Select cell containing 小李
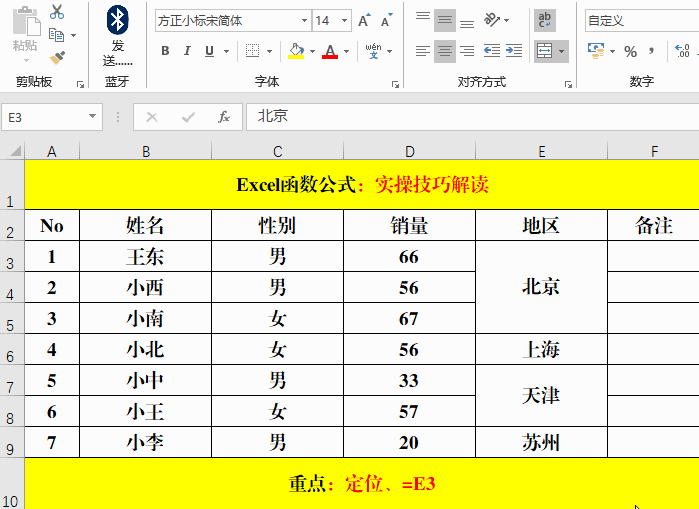Image resolution: width=699 pixels, height=509 pixels. click(145, 442)
